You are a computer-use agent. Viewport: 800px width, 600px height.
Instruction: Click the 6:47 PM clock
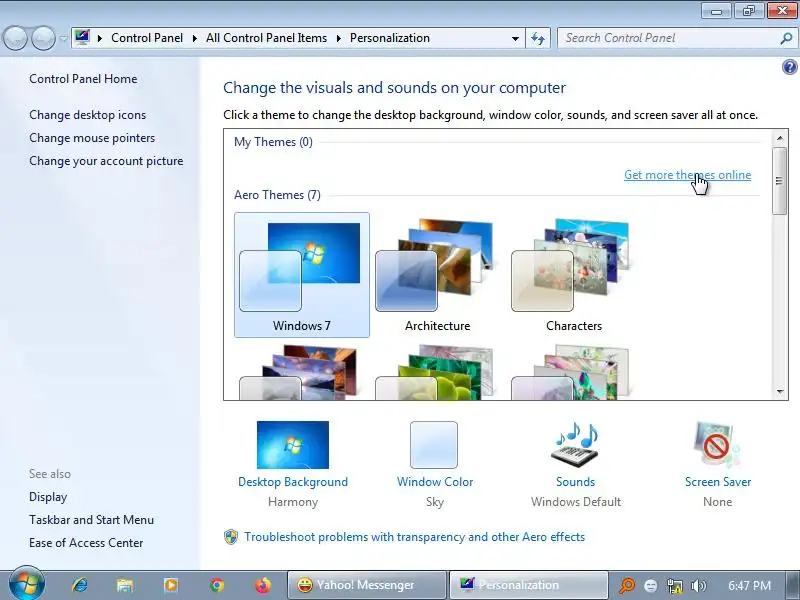click(x=749, y=585)
